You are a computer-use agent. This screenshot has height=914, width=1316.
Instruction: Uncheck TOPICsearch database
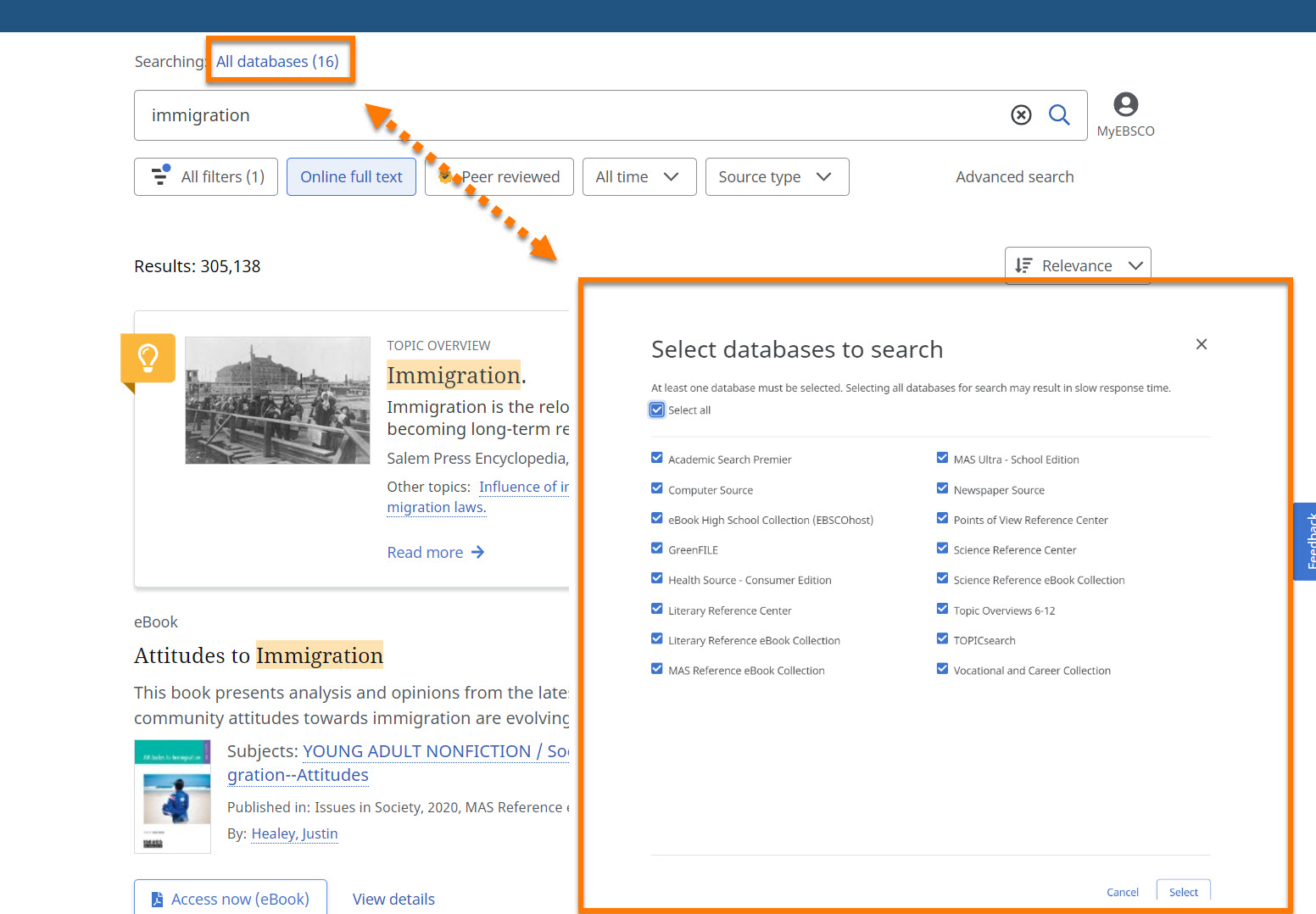(x=942, y=638)
